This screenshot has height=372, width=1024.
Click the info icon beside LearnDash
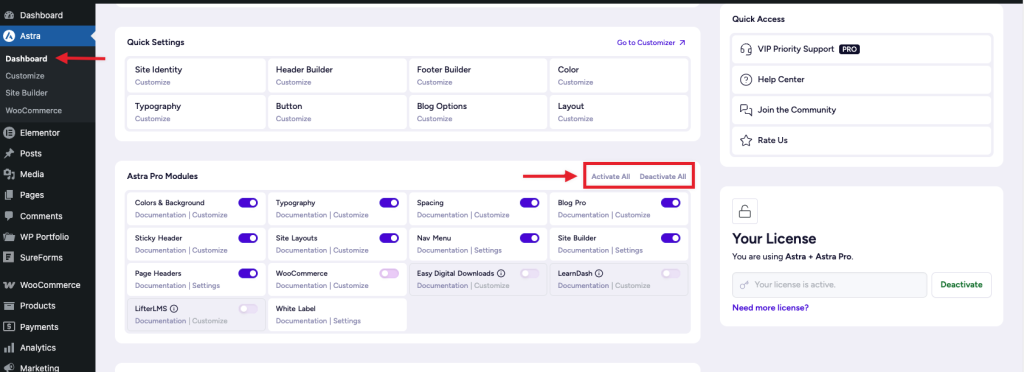point(599,273)
